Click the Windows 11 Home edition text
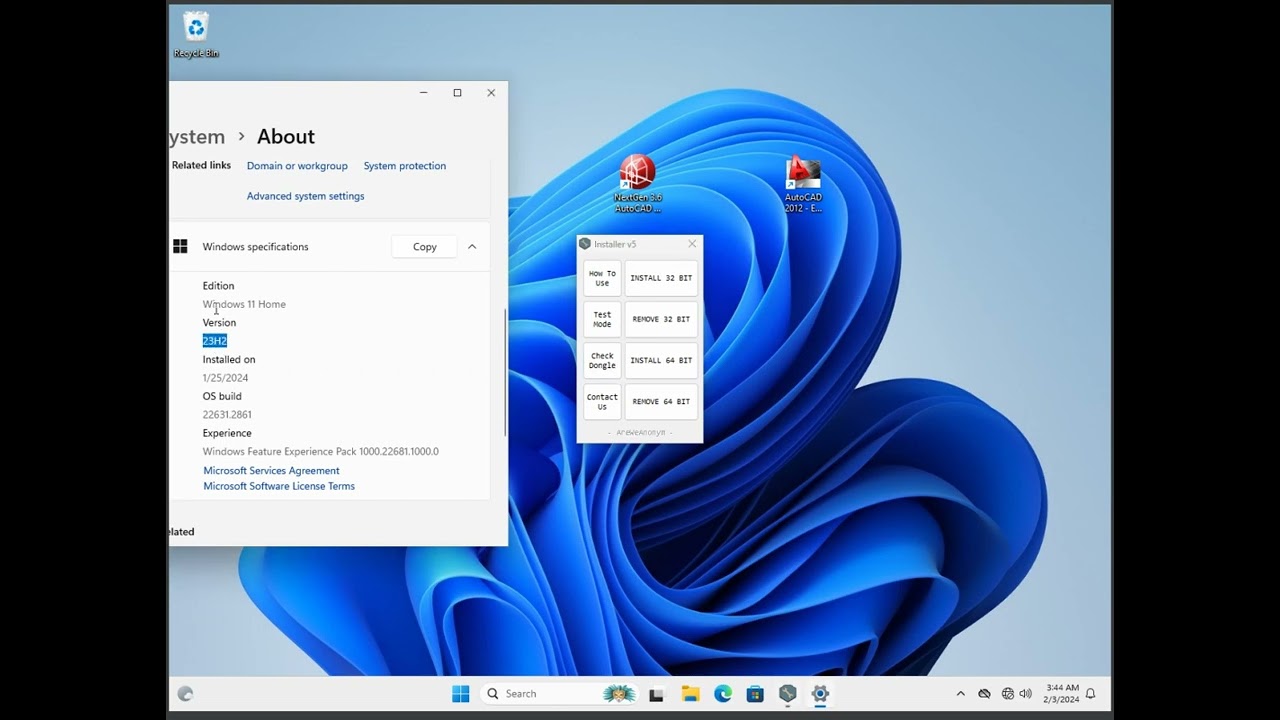This screenshot has width=1280, height=720. point(244,304)
